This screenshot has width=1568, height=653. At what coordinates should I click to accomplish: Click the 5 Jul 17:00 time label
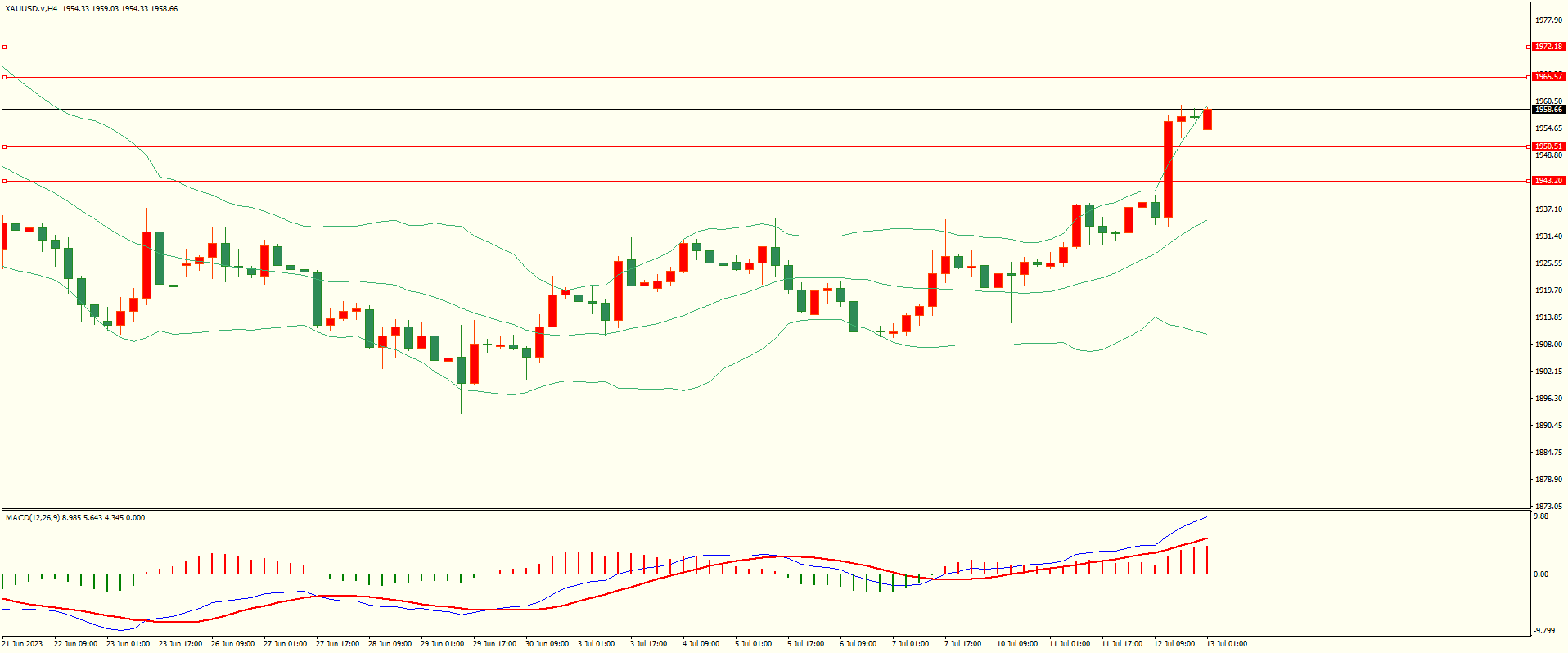pos(805,644)
